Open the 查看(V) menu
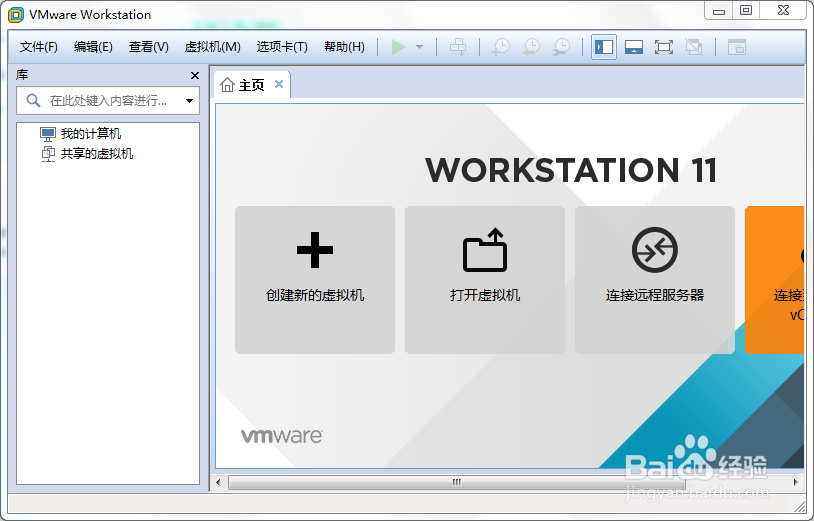 pyautogui.click(x=148, y=47)
